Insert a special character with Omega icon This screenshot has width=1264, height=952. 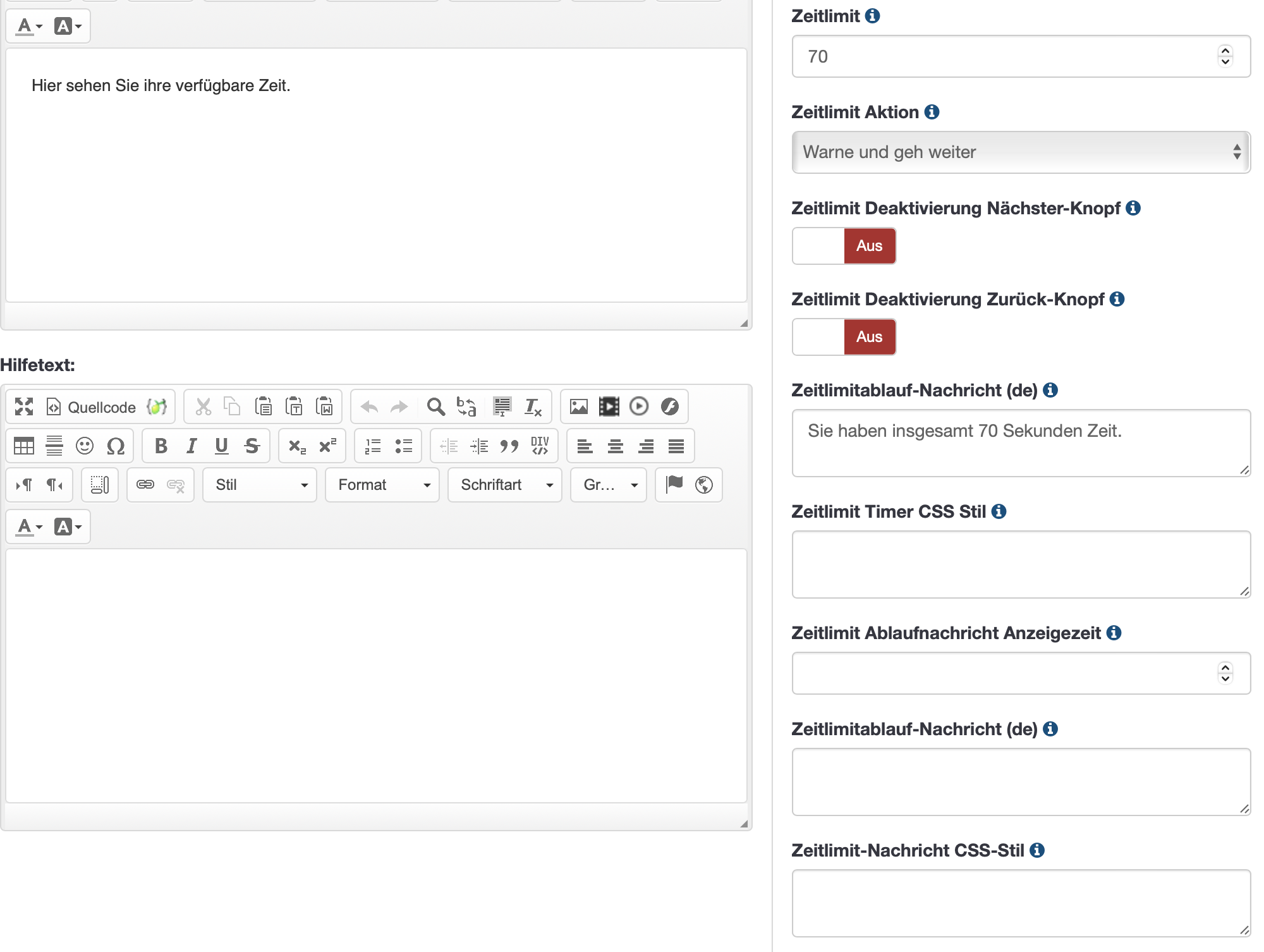[116, 446]
